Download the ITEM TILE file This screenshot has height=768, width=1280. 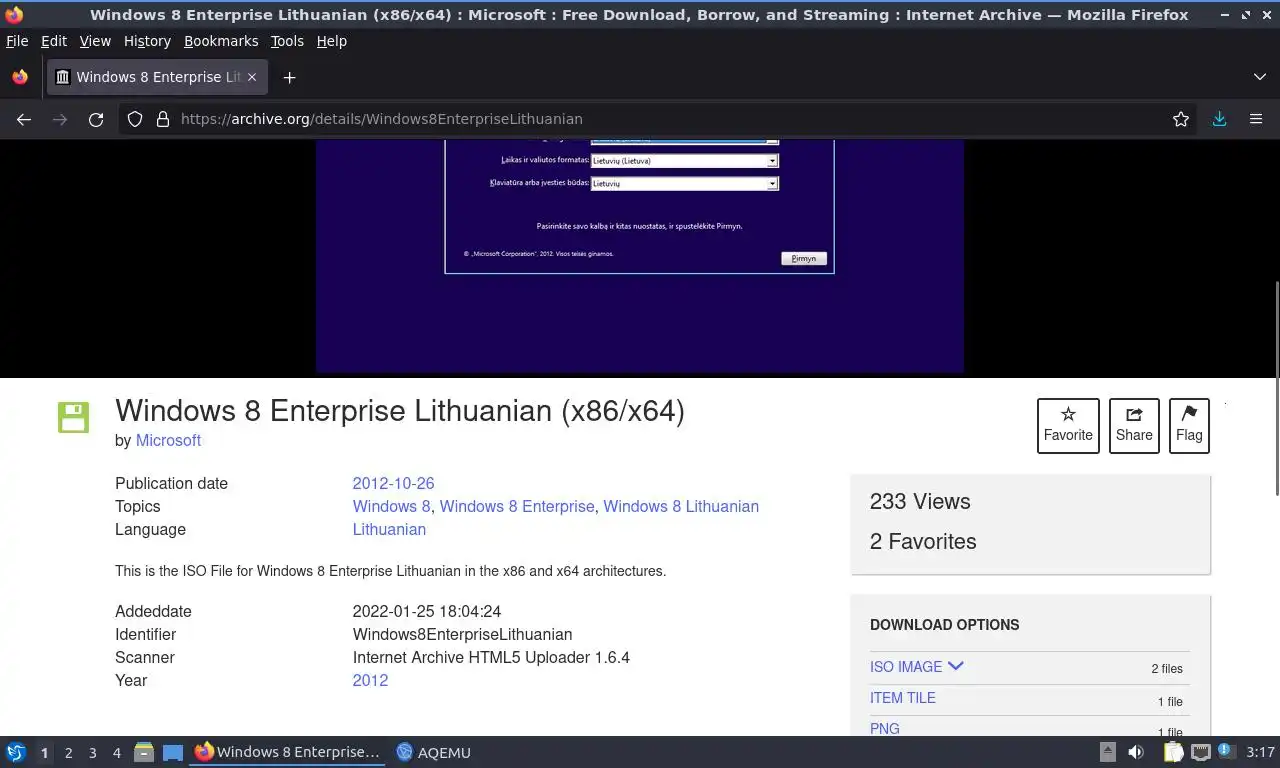point(903,698)
